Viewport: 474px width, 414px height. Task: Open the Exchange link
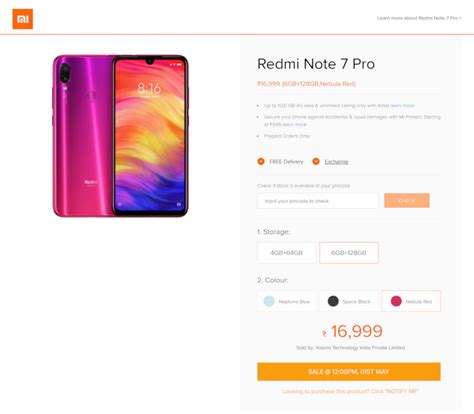[336, 162]
